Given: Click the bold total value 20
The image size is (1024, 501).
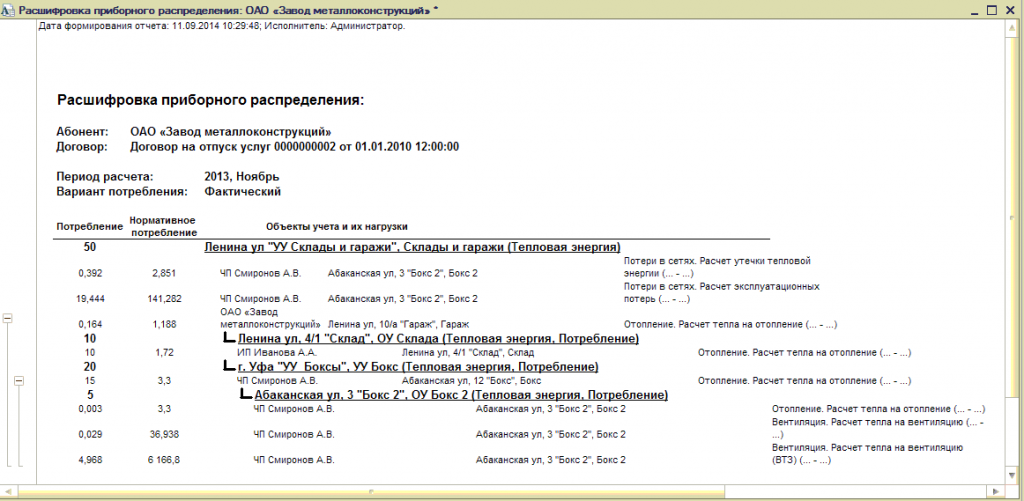Looking at the screenshot, I should click(x=90, y=367).
